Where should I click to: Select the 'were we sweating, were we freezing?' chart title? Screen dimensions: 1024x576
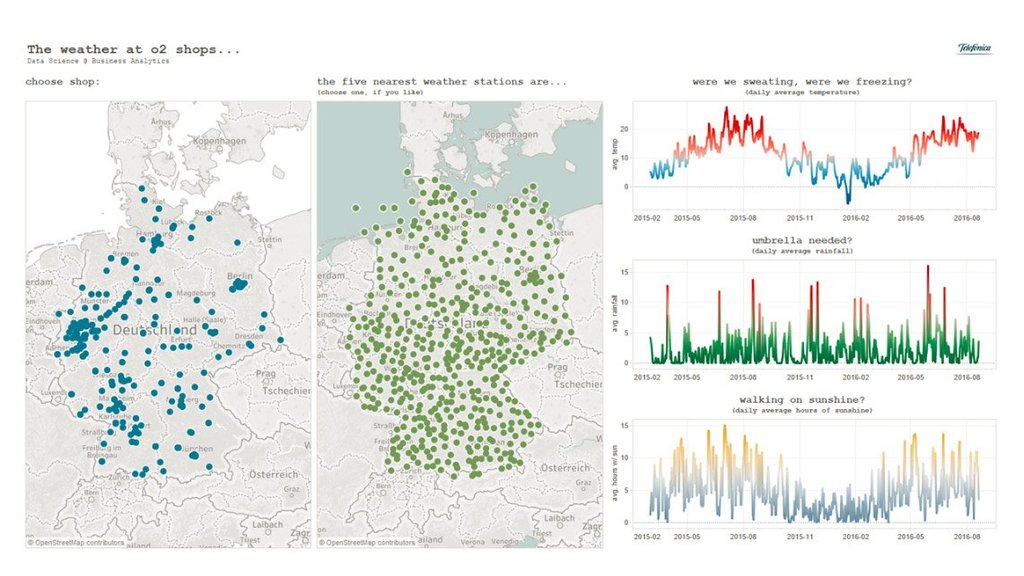click(810, 81)
